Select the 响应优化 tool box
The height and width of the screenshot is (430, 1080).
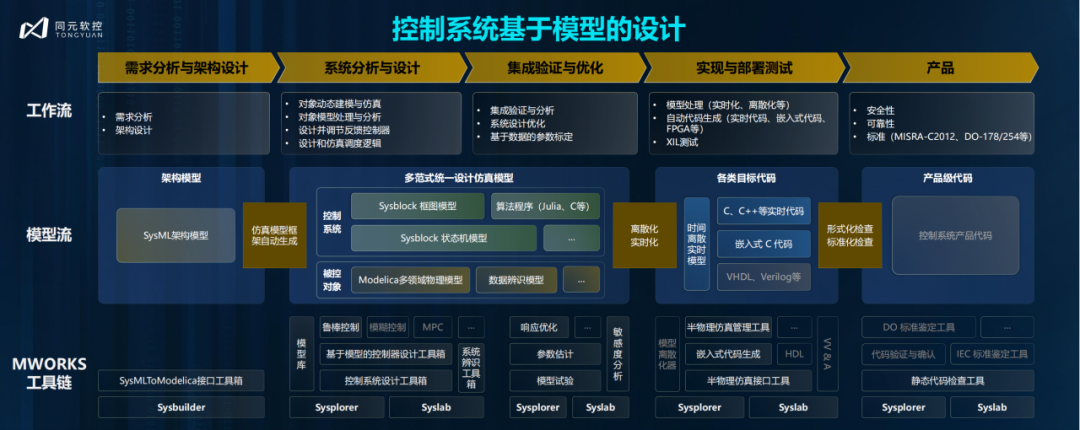point(539,327)
